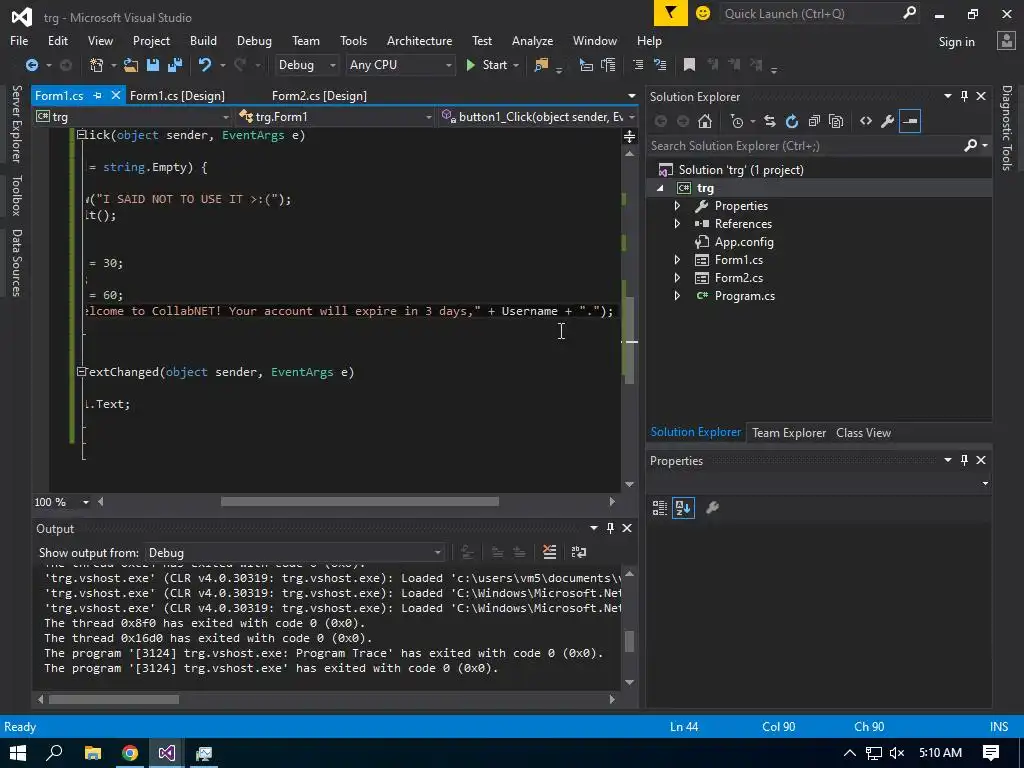Switch to the Form1.cs [Design] tab

pos(177,95)
